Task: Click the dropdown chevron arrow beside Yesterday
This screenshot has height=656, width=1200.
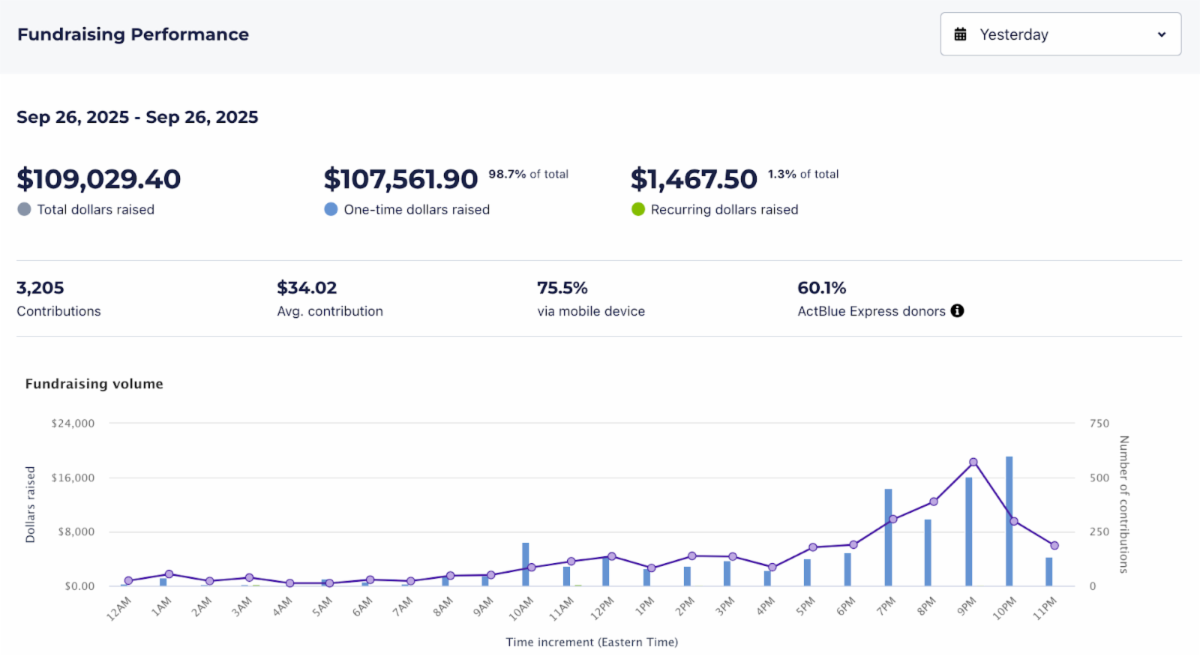Action: (1161, 34)
